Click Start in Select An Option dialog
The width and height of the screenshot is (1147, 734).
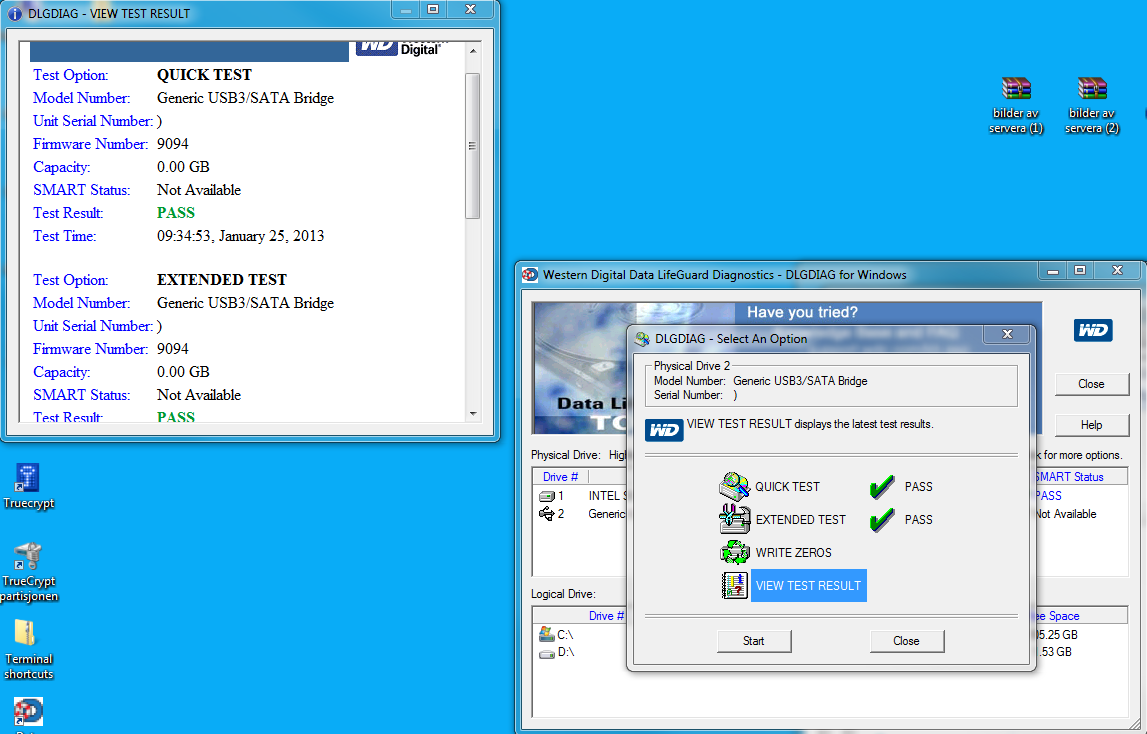pyautogui.click(x=753, y=641)
